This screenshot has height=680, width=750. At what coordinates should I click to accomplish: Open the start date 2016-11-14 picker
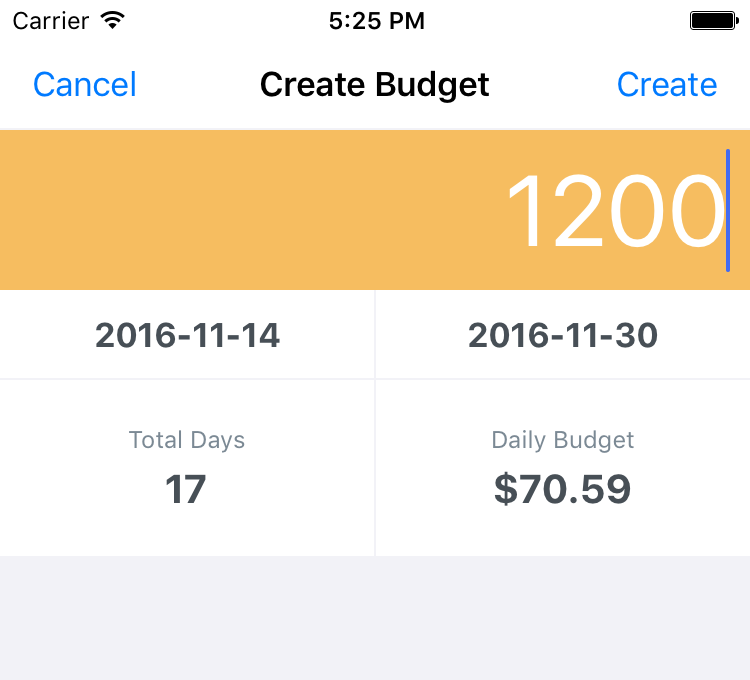187,335
